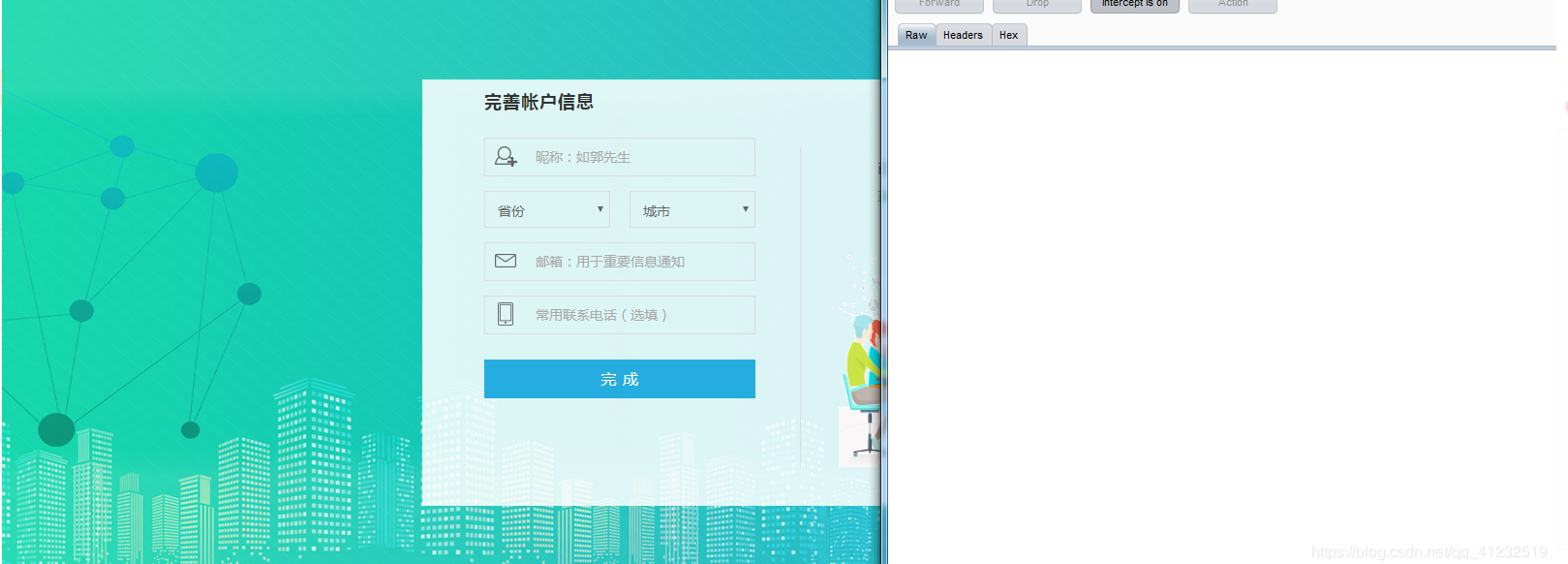The height and width of the screenshot is (564, 1568).
Task: Click the blue 完成 button
Action: coord(620,379)
